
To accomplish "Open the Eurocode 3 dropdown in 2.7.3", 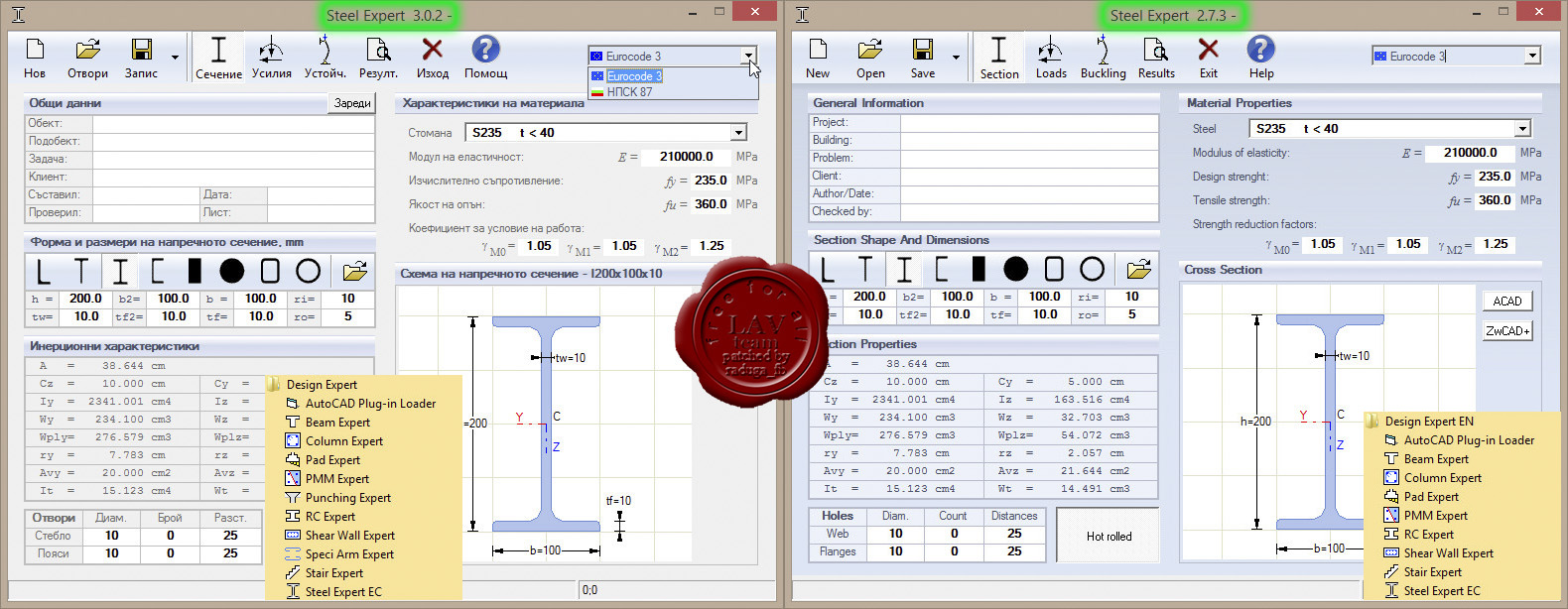I will 1532,57.
